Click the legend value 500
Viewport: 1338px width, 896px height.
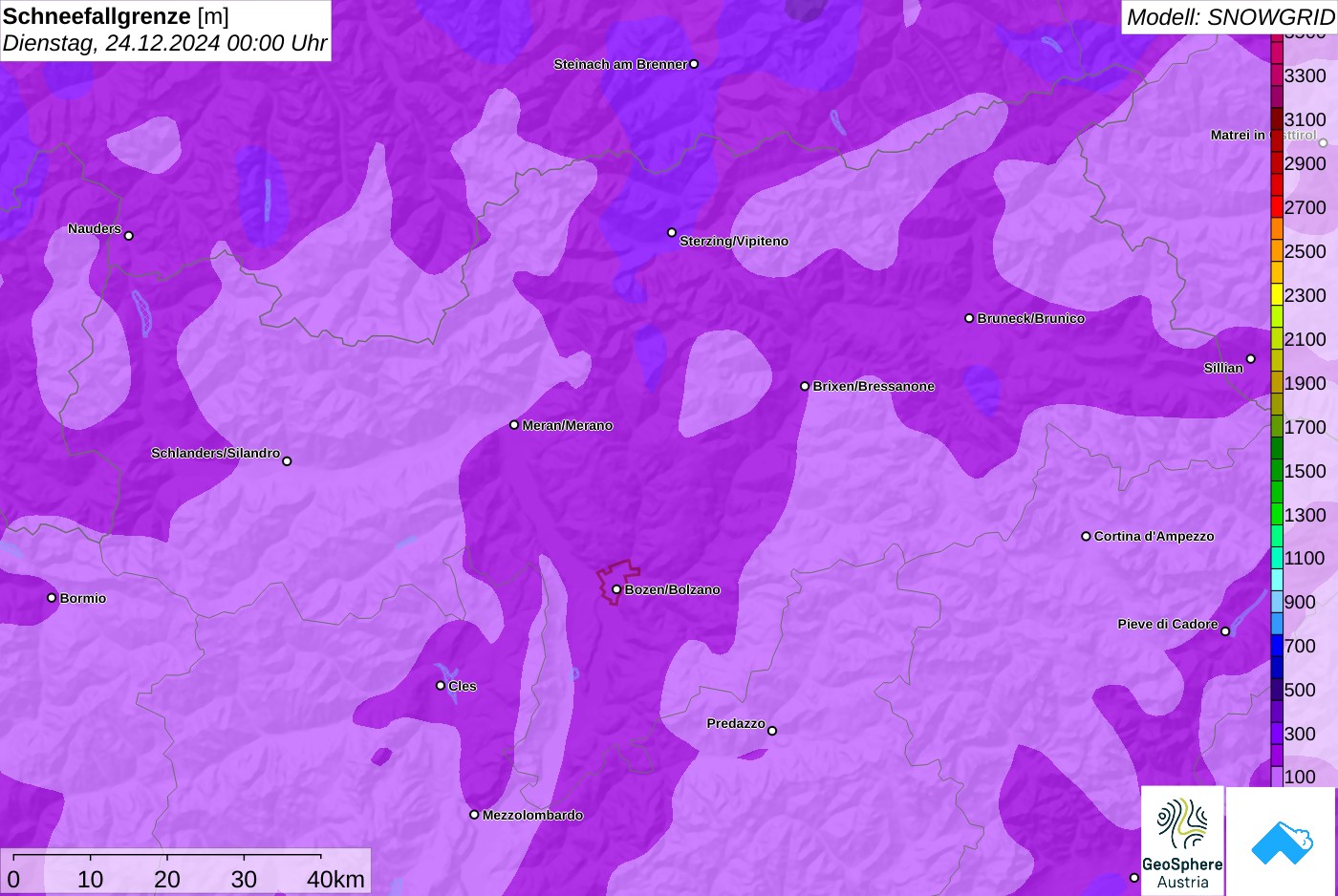(1300, 690)
